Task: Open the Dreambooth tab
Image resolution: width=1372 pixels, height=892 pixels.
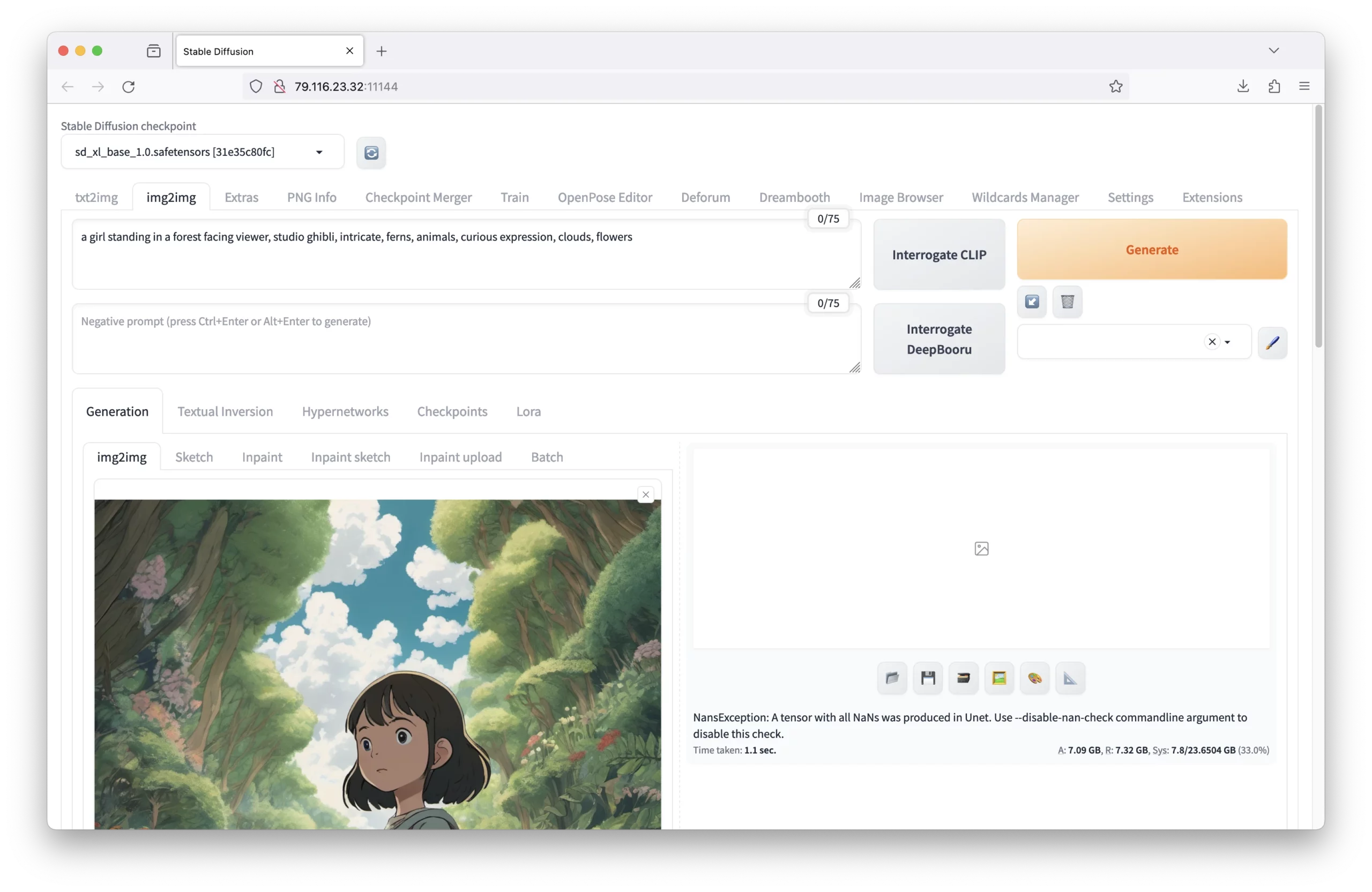Action: coord(794,197)
